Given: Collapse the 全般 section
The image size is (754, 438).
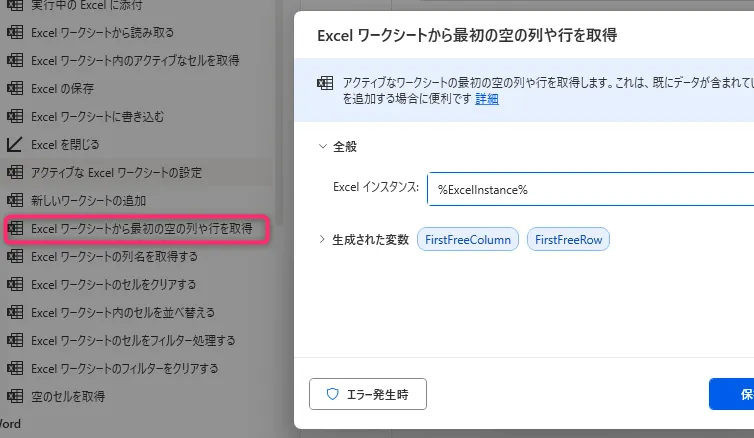Looking at the screenshot, I should (x=322, y=146).
